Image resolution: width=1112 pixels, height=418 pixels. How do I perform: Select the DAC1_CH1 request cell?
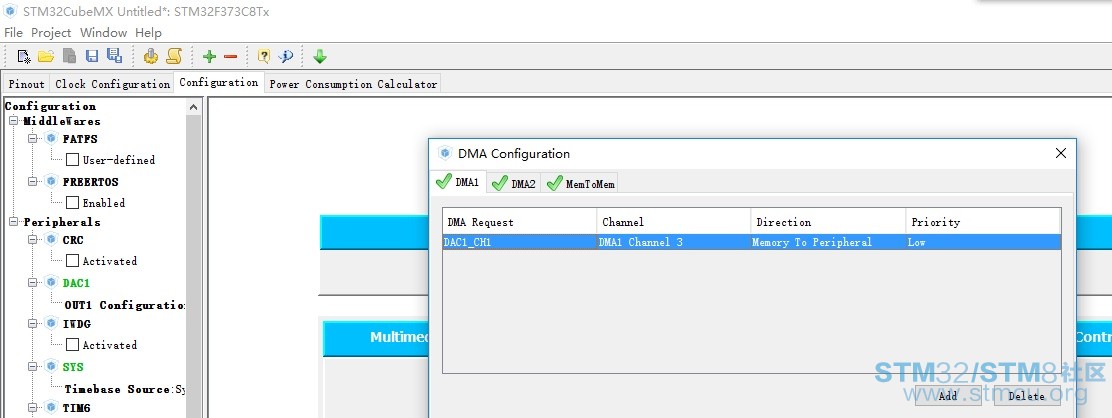(520, 242)
